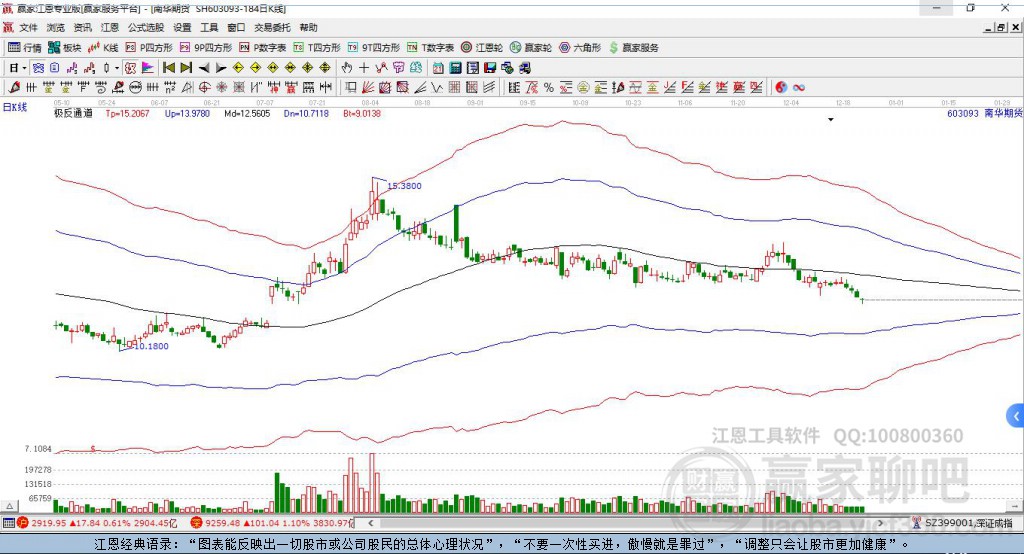This screenshot has width=1024, height=554.
Task: Click the red-blue yin-yang icon
Action: click(x=781, y=87)
